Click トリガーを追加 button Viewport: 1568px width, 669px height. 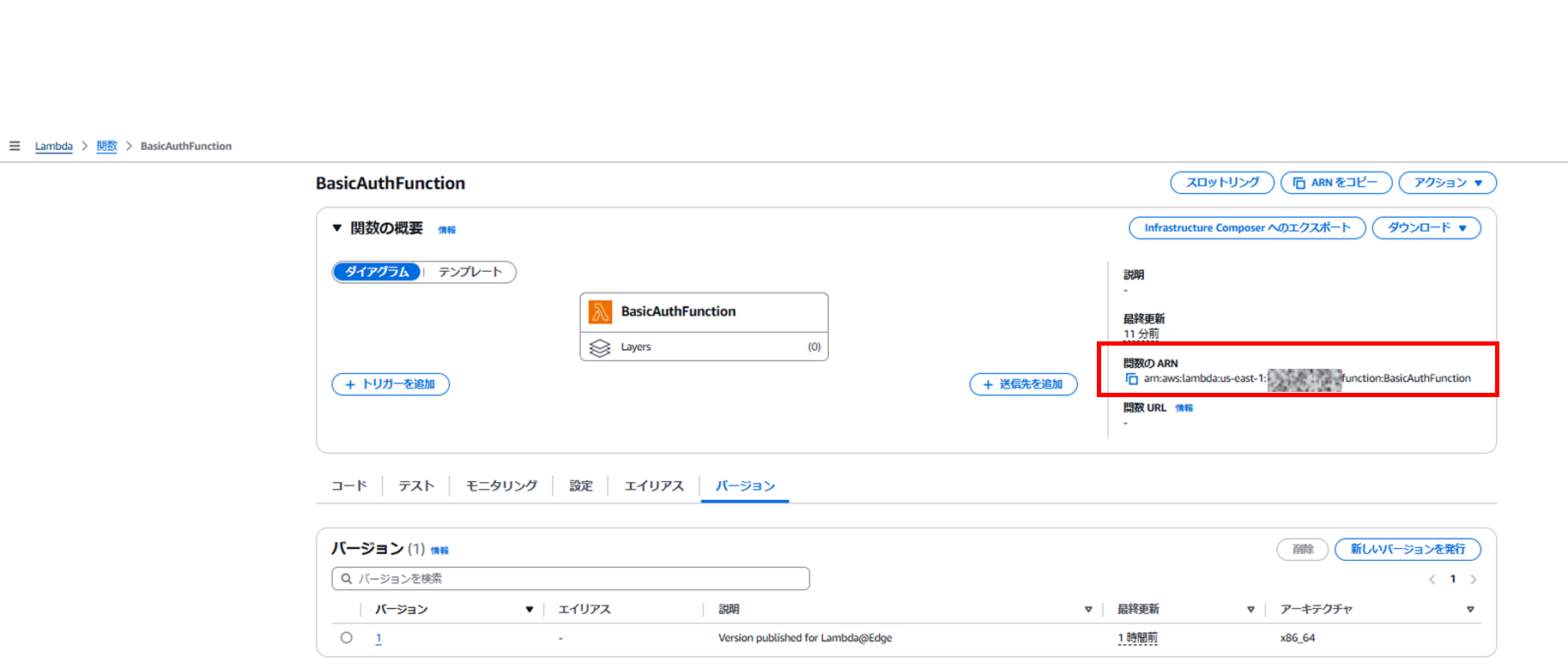(390, 384)
